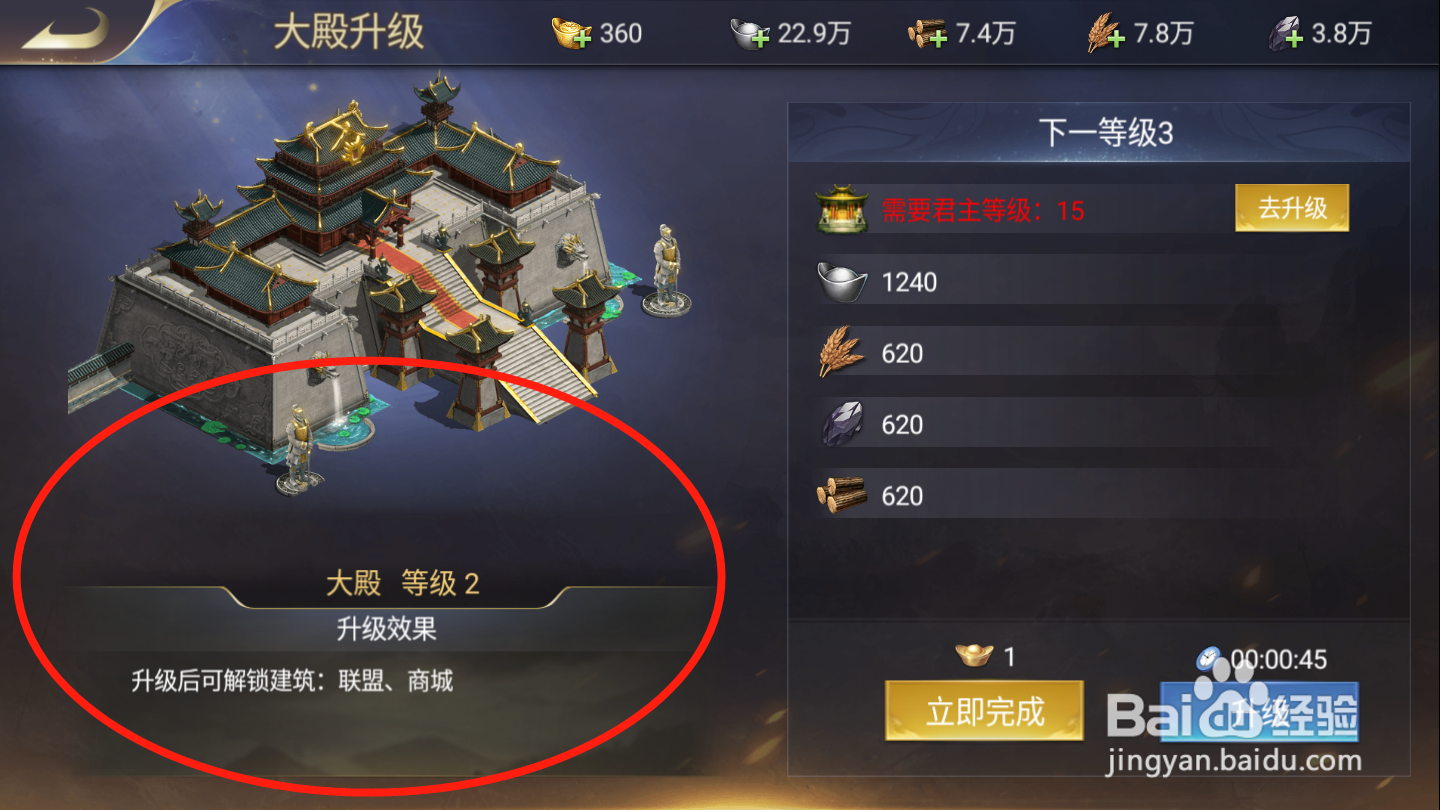The height and width of the screenshot is (810, 1440).
Task: Click the 去升级 button
Action: click(1292, 208)
